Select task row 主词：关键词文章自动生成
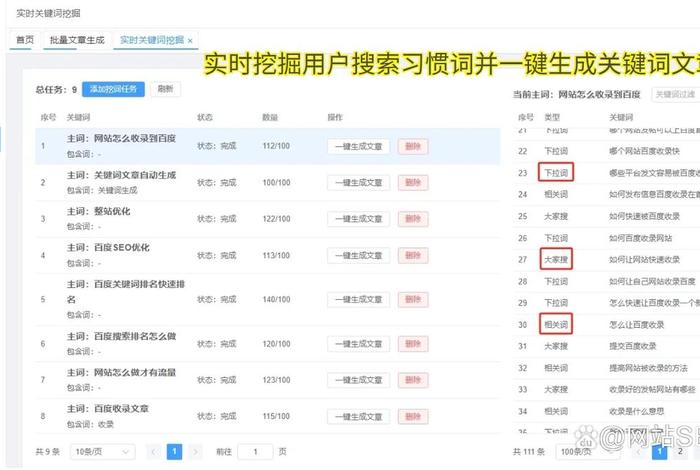 point(267,183)
